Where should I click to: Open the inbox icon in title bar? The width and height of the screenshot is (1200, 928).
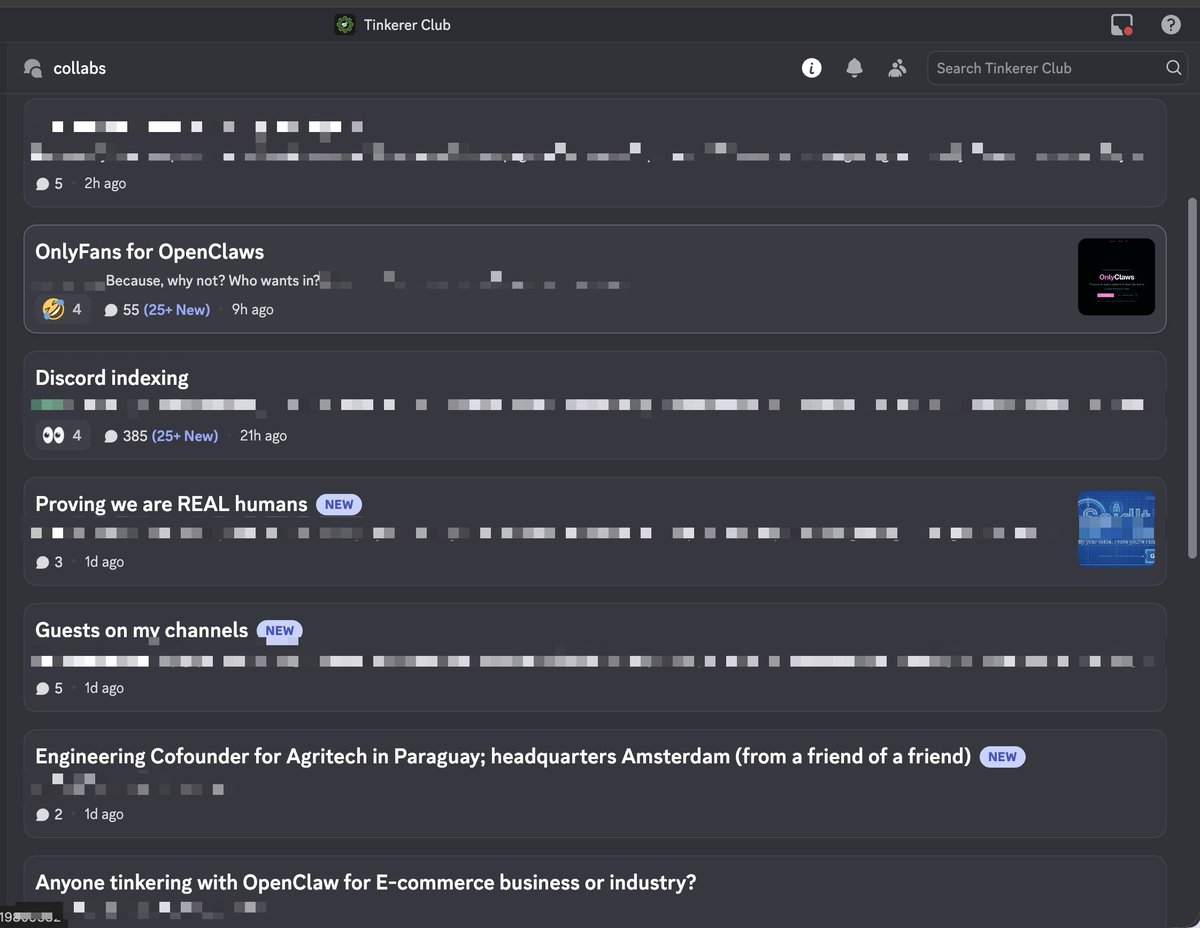coord(1122,25)
